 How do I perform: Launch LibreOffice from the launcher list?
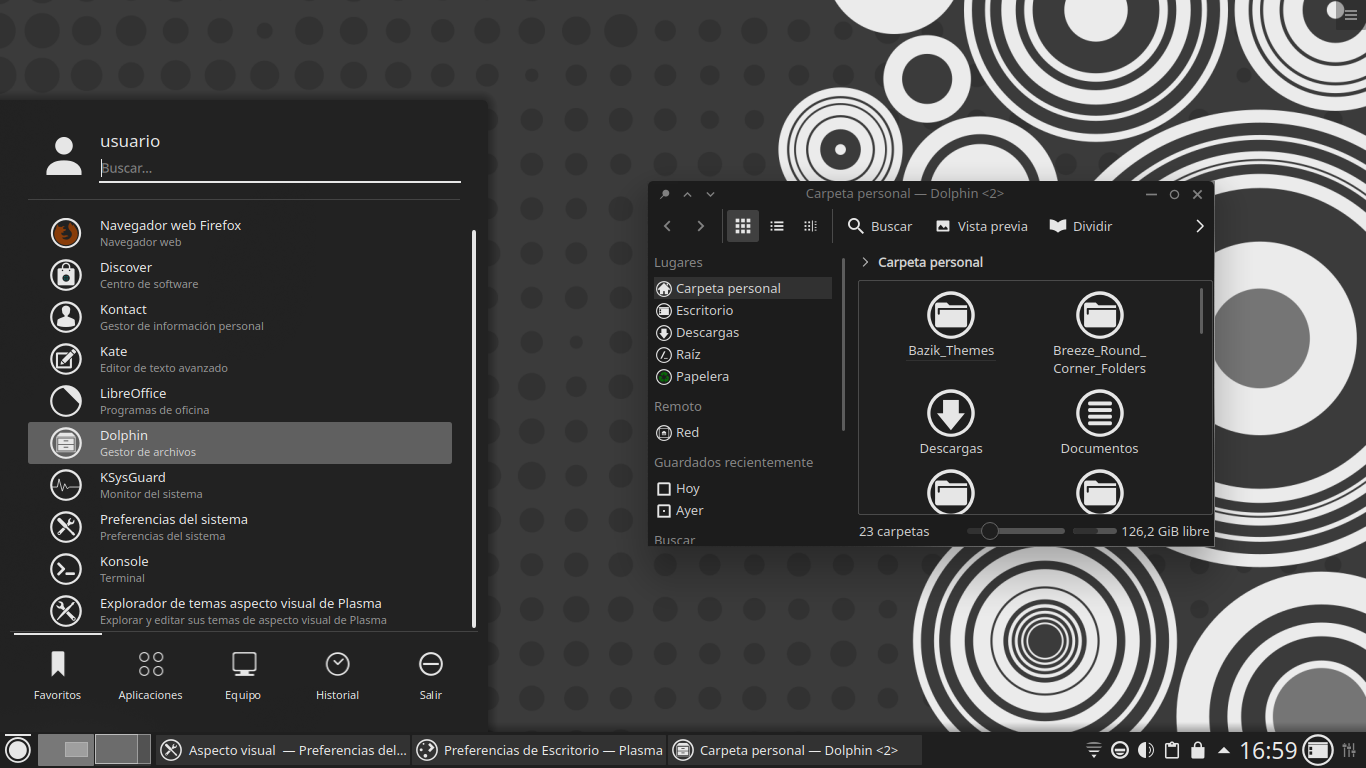tap(240, 401)
